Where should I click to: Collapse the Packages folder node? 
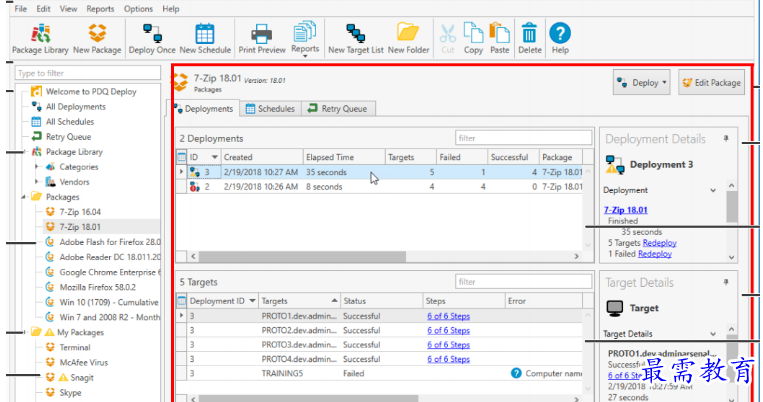tap(23, 197)
